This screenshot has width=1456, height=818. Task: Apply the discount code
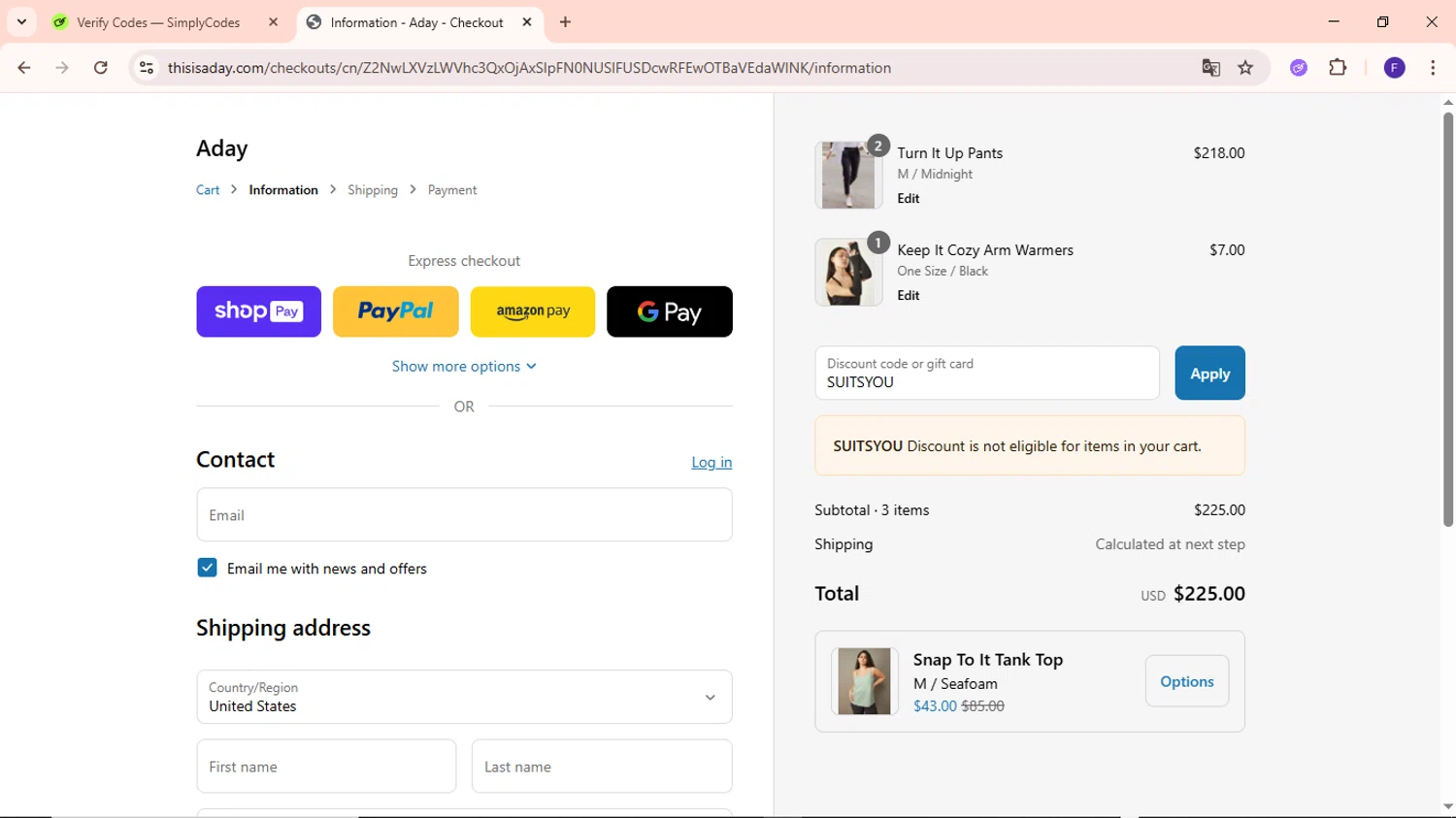(1209, 373)
